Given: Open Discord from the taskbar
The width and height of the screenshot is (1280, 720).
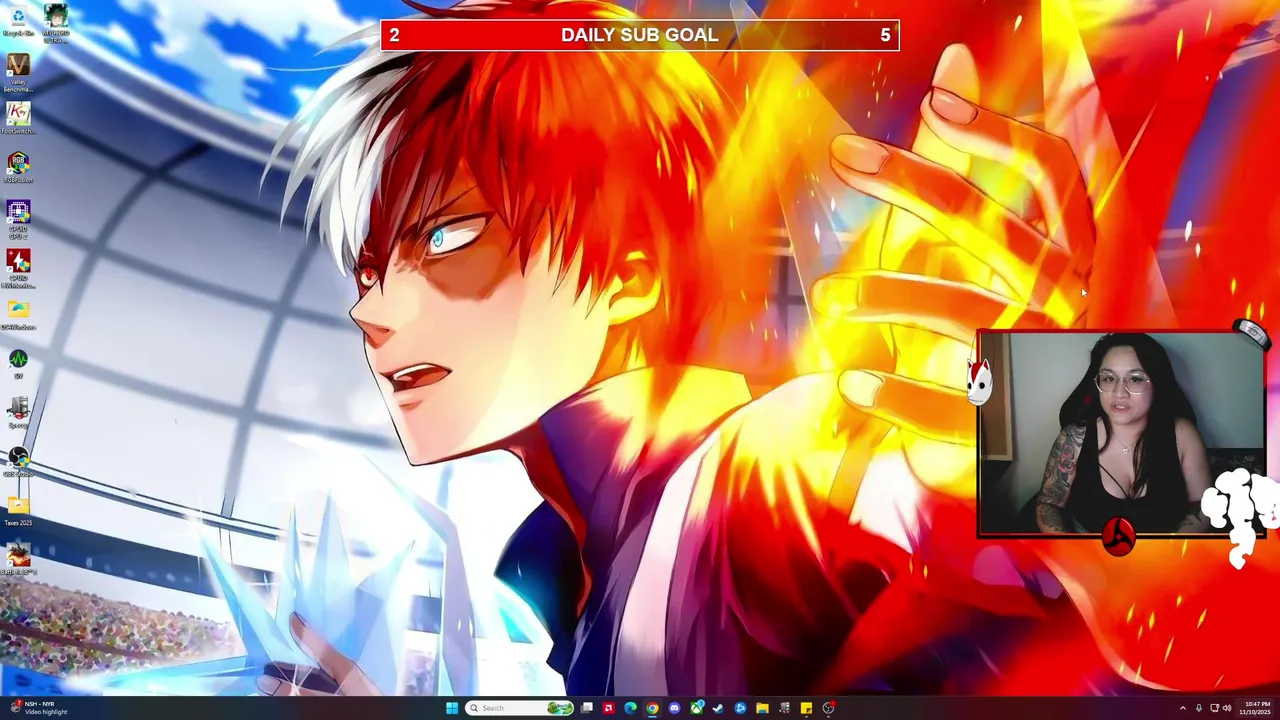Looking at the screenshot, I should pyautogui.click(x=674, y=708).
